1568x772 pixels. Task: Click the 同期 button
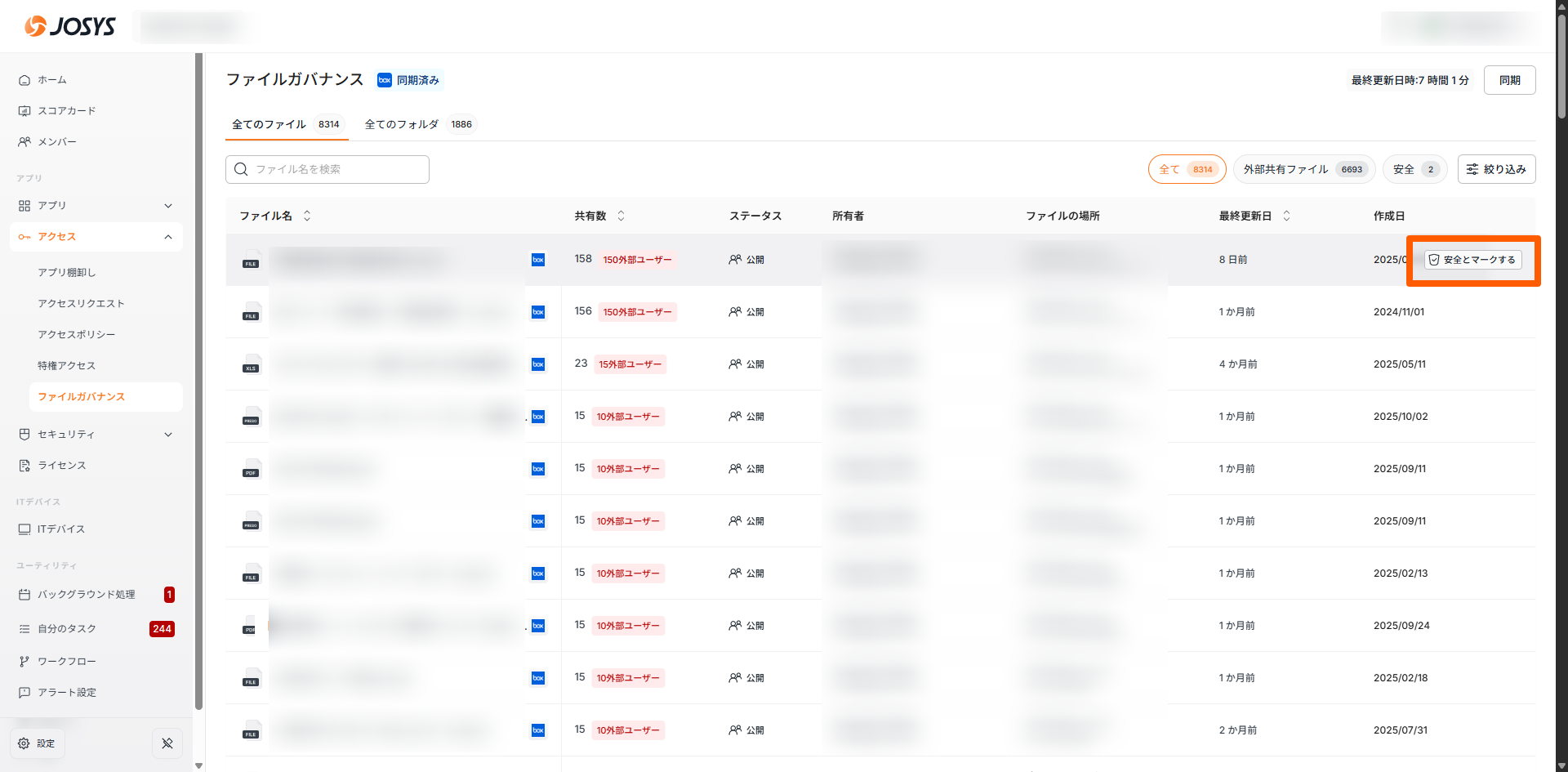click(1509, 80)
